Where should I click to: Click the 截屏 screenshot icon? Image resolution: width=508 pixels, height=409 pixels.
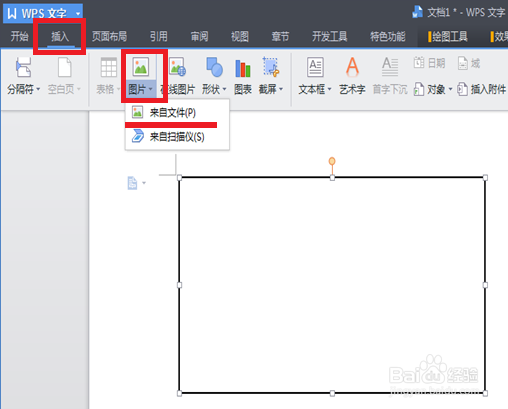271,67
